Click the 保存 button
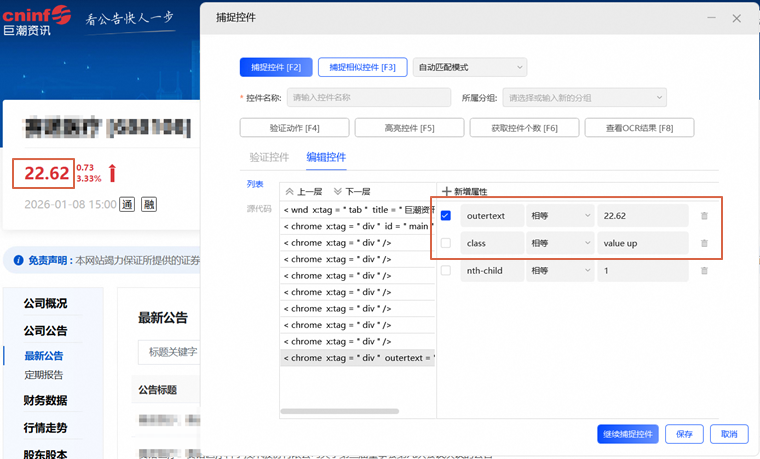Image resolution: width=760 pixels, height=459 pixels. [x=684, y=434]
